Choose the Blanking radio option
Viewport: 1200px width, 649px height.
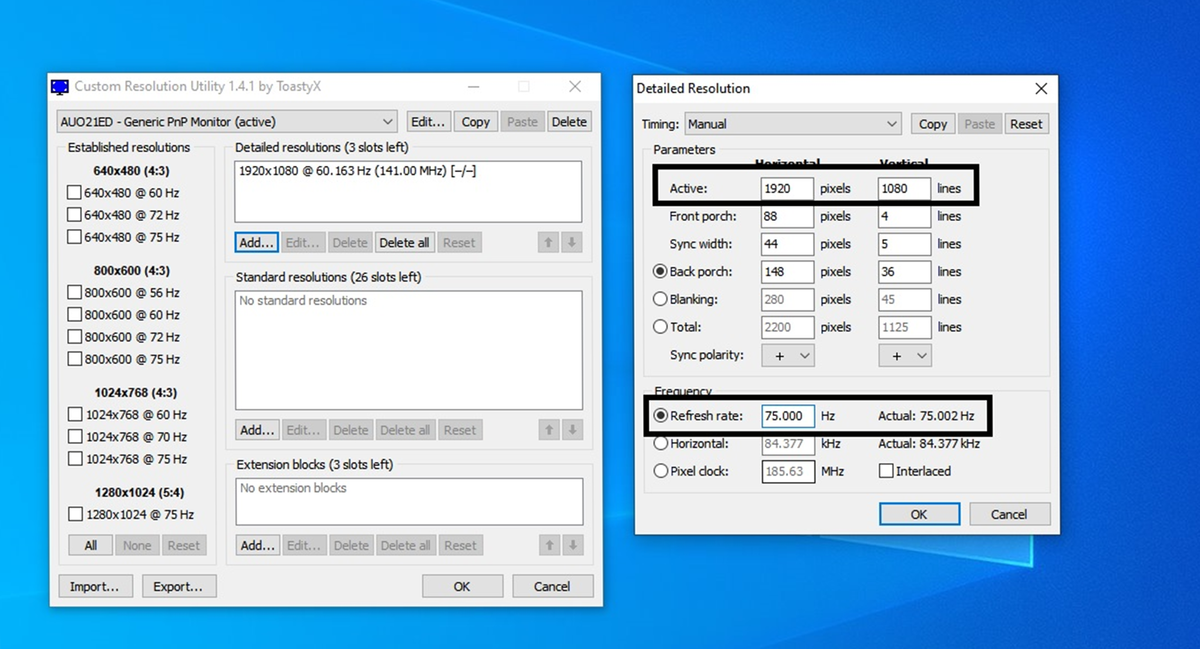pyautogui.click(x=659, y=299)
